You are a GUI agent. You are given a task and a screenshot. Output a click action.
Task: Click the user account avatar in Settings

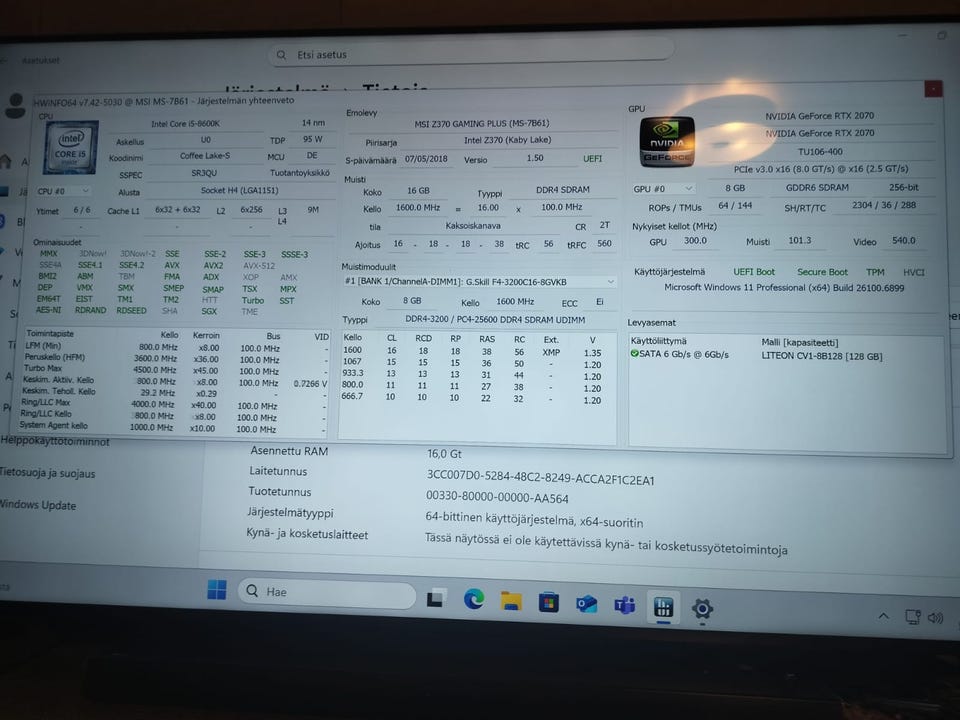15,105
